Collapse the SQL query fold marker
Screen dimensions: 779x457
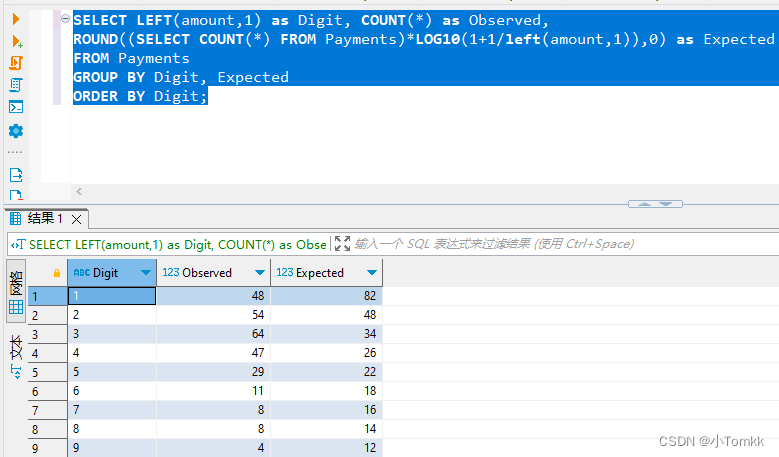[66, 19]
